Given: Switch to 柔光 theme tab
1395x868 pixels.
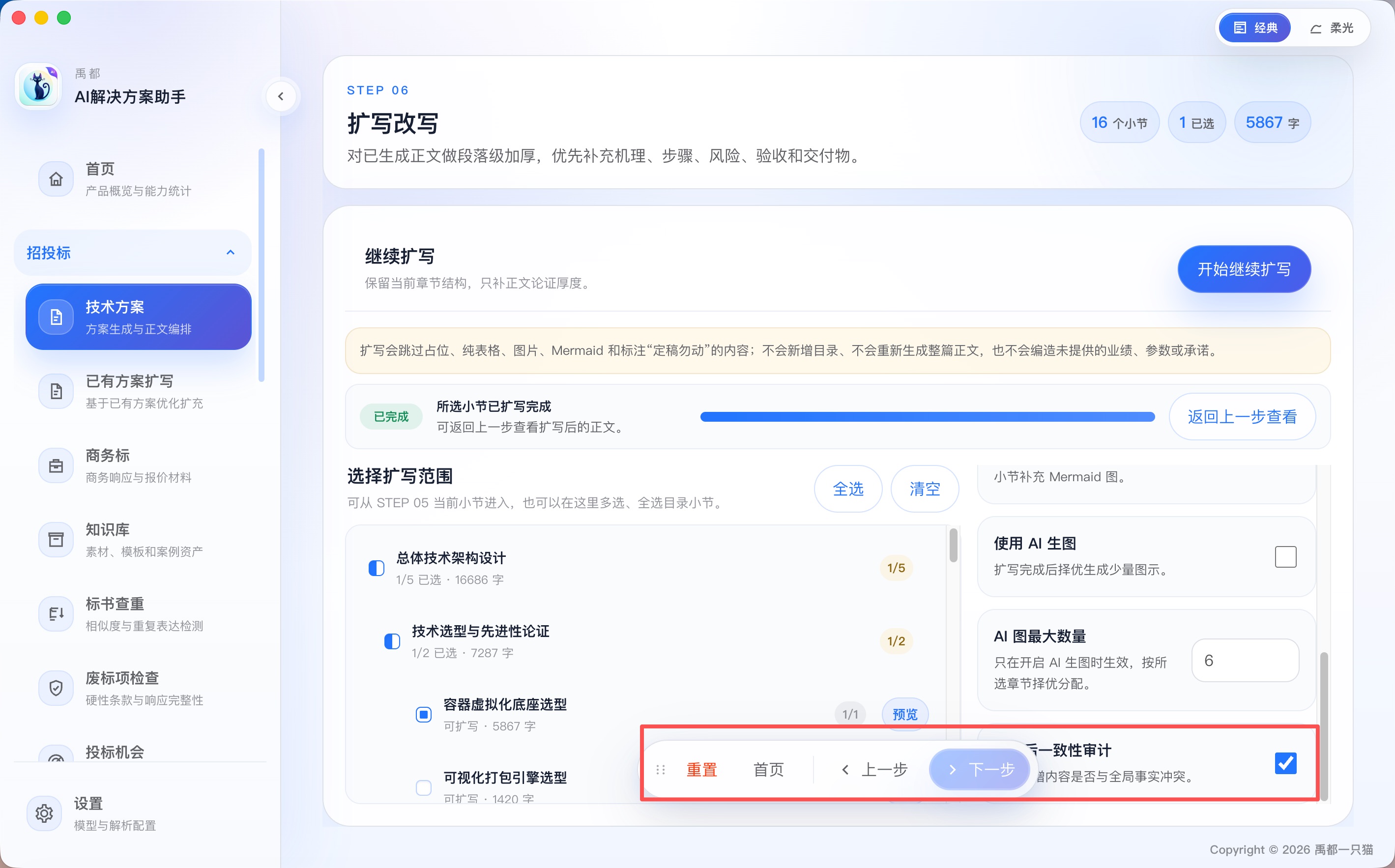Looking at the screenshot, I should (1332, 28).
